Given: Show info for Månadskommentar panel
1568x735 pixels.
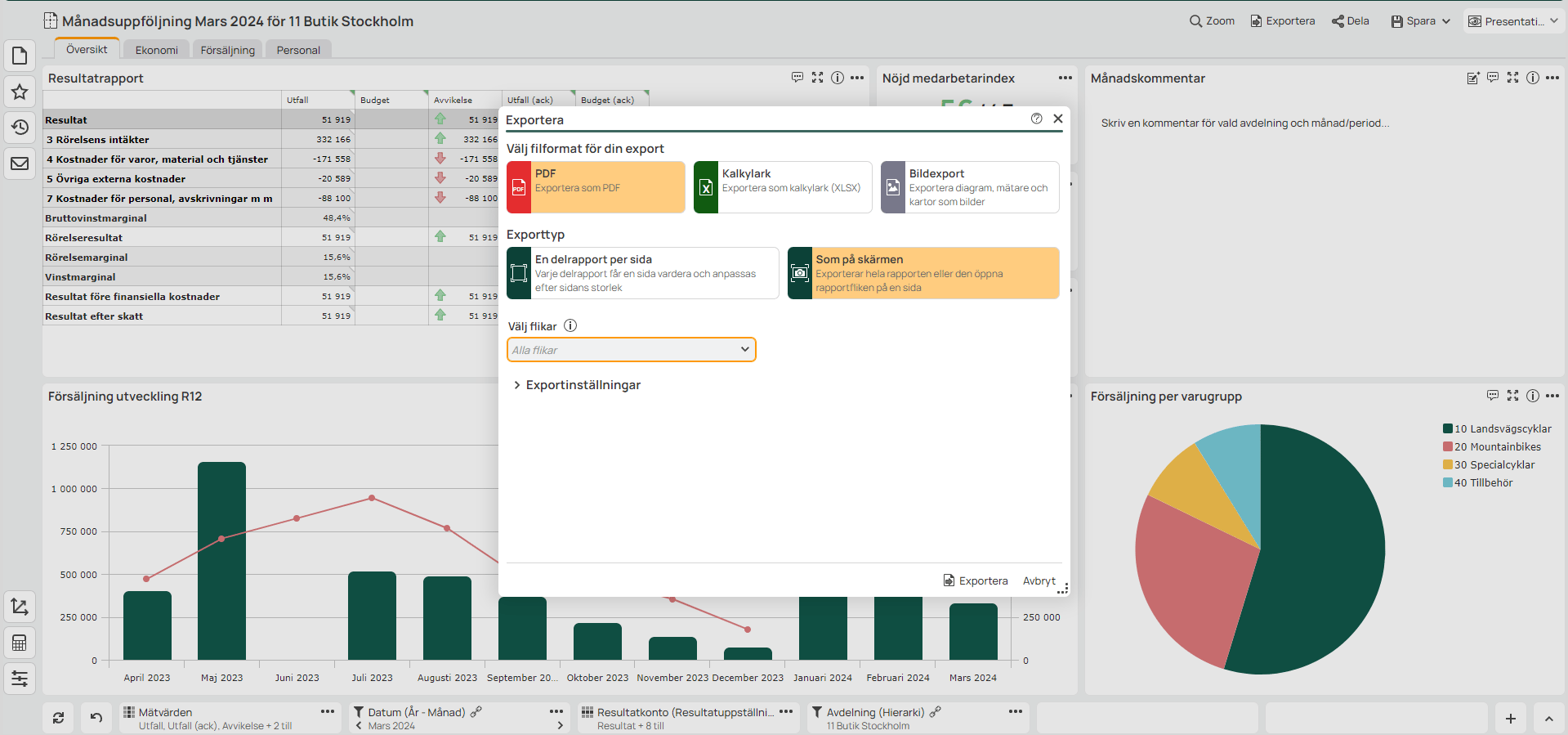Looking at the screenshot, I should pyautogui.click(x=1533, y=78).
